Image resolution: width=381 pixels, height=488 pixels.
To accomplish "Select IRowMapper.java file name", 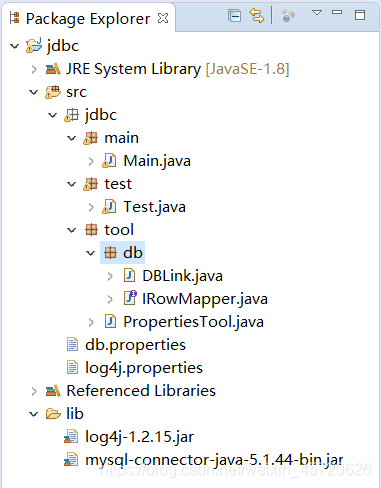I will (205, 299).
